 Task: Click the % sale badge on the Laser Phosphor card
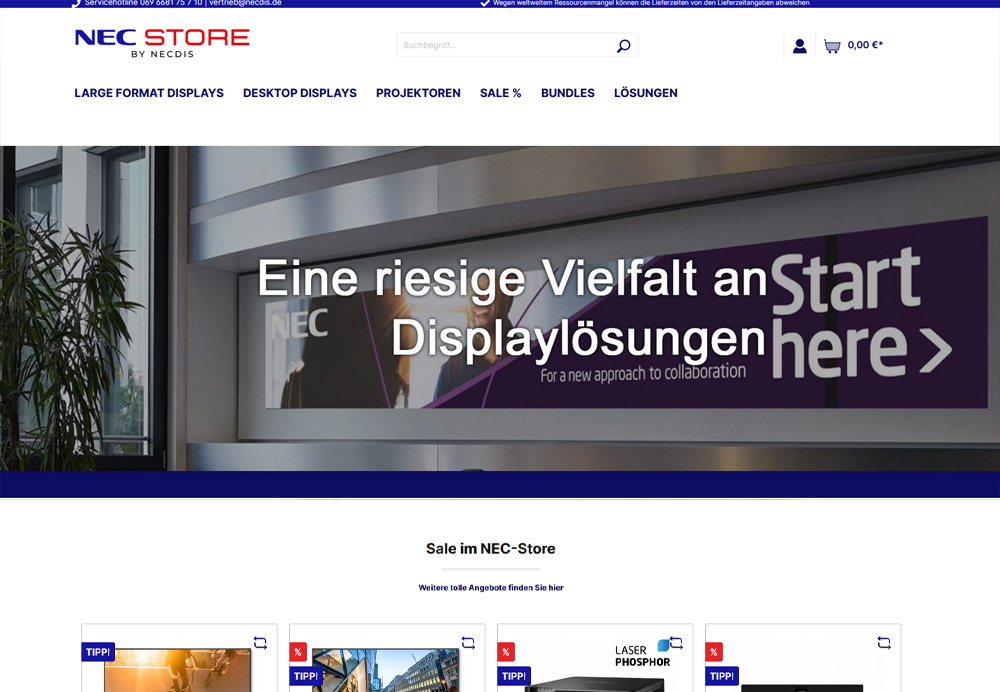click(x=506, y=652)
